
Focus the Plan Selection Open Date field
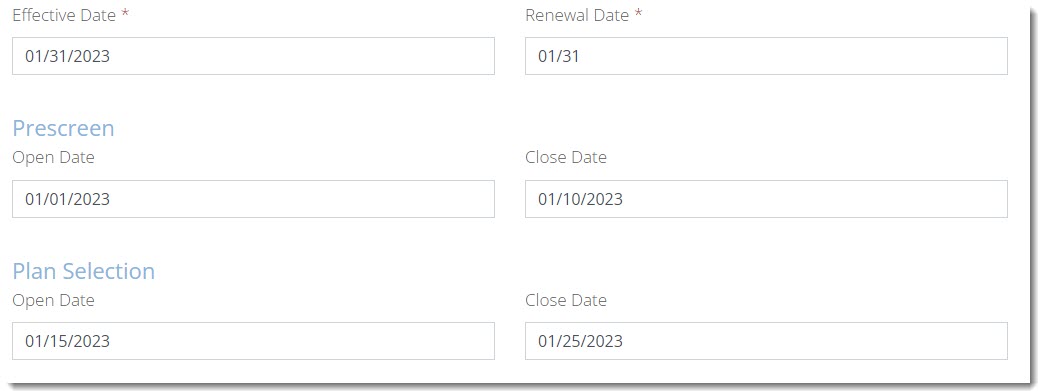(x=253, y=341)
